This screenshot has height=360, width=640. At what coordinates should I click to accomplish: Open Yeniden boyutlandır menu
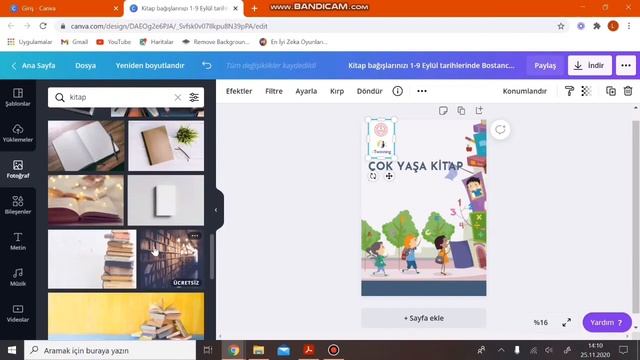[x=150, y=65]
